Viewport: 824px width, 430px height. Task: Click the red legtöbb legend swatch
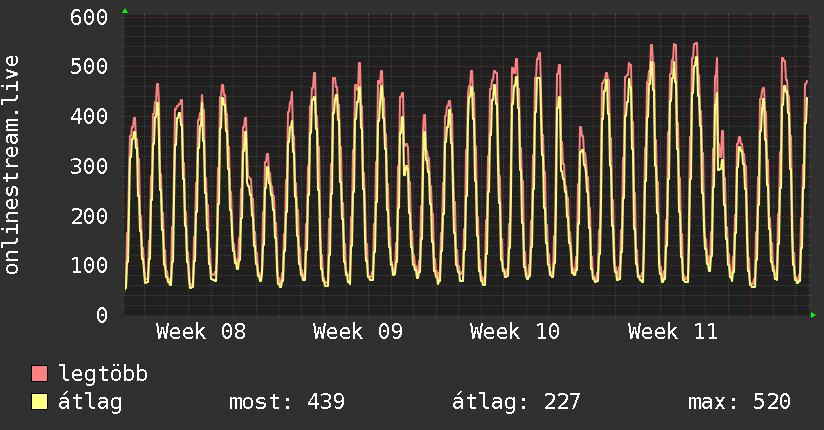[x=40, y=374]
